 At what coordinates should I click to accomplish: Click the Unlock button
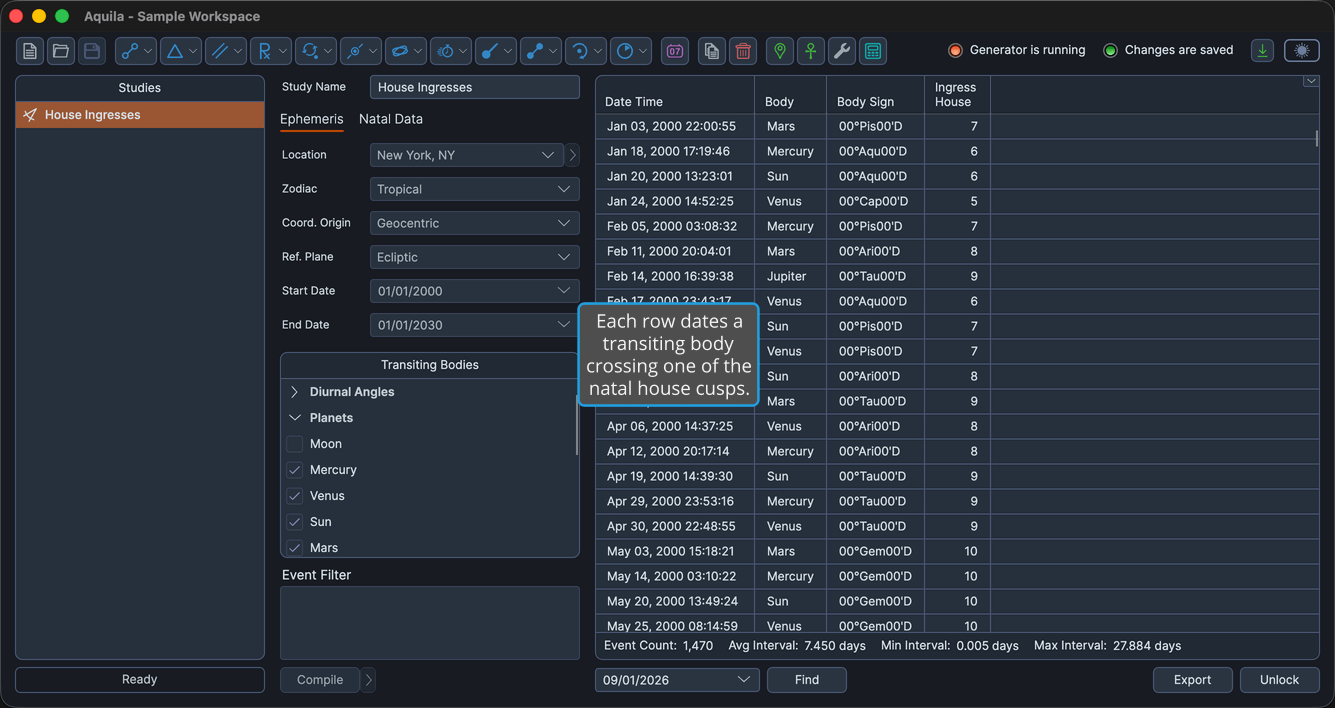(1280, 680)
